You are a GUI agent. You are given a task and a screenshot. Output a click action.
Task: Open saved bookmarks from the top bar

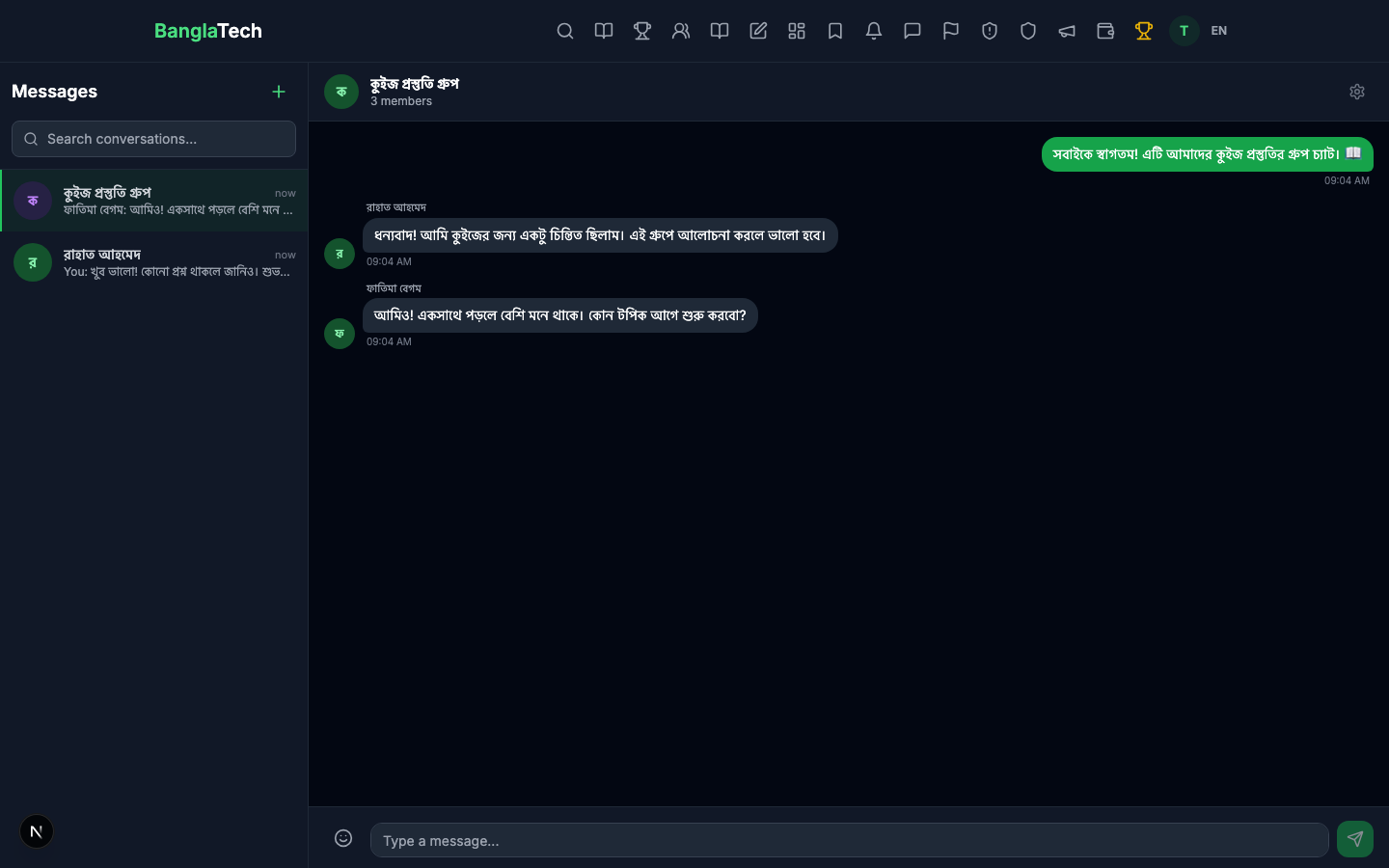pos(835,31)
